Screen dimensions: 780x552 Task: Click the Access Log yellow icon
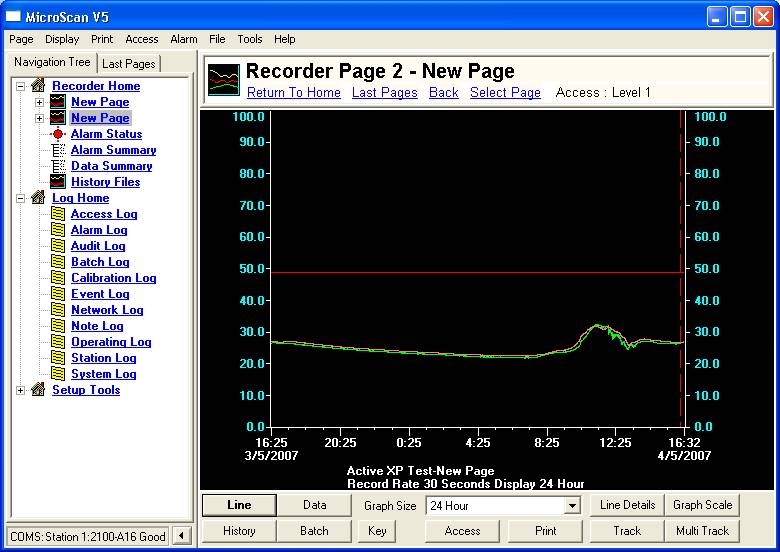(58, 214)
